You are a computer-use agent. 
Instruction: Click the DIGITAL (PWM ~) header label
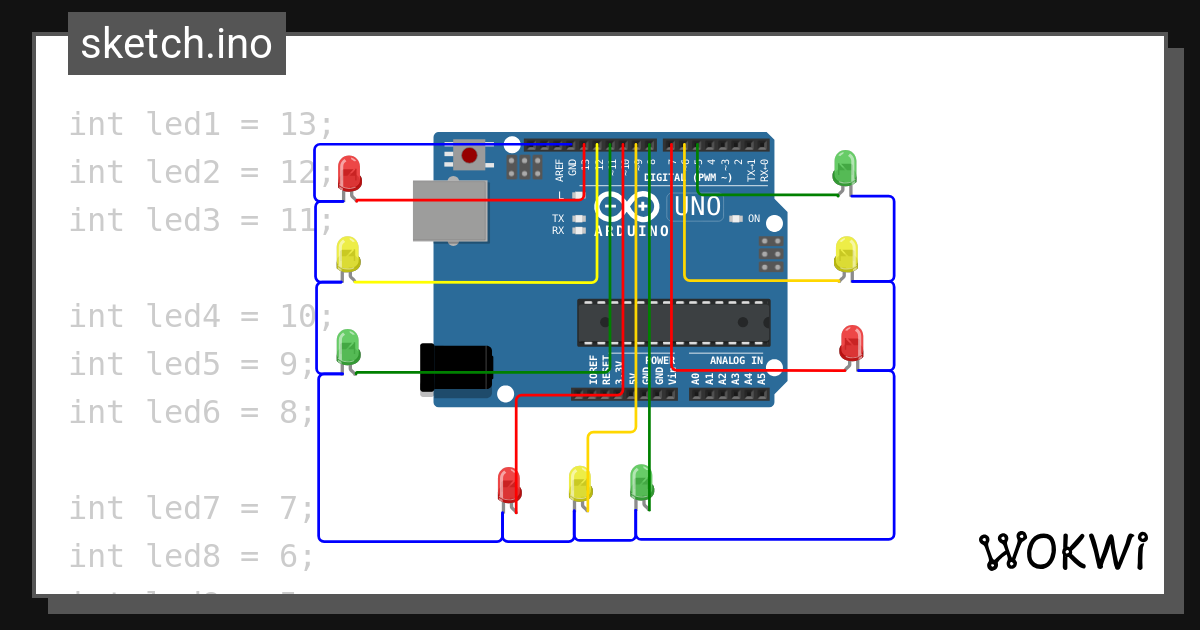coord(688,177)
